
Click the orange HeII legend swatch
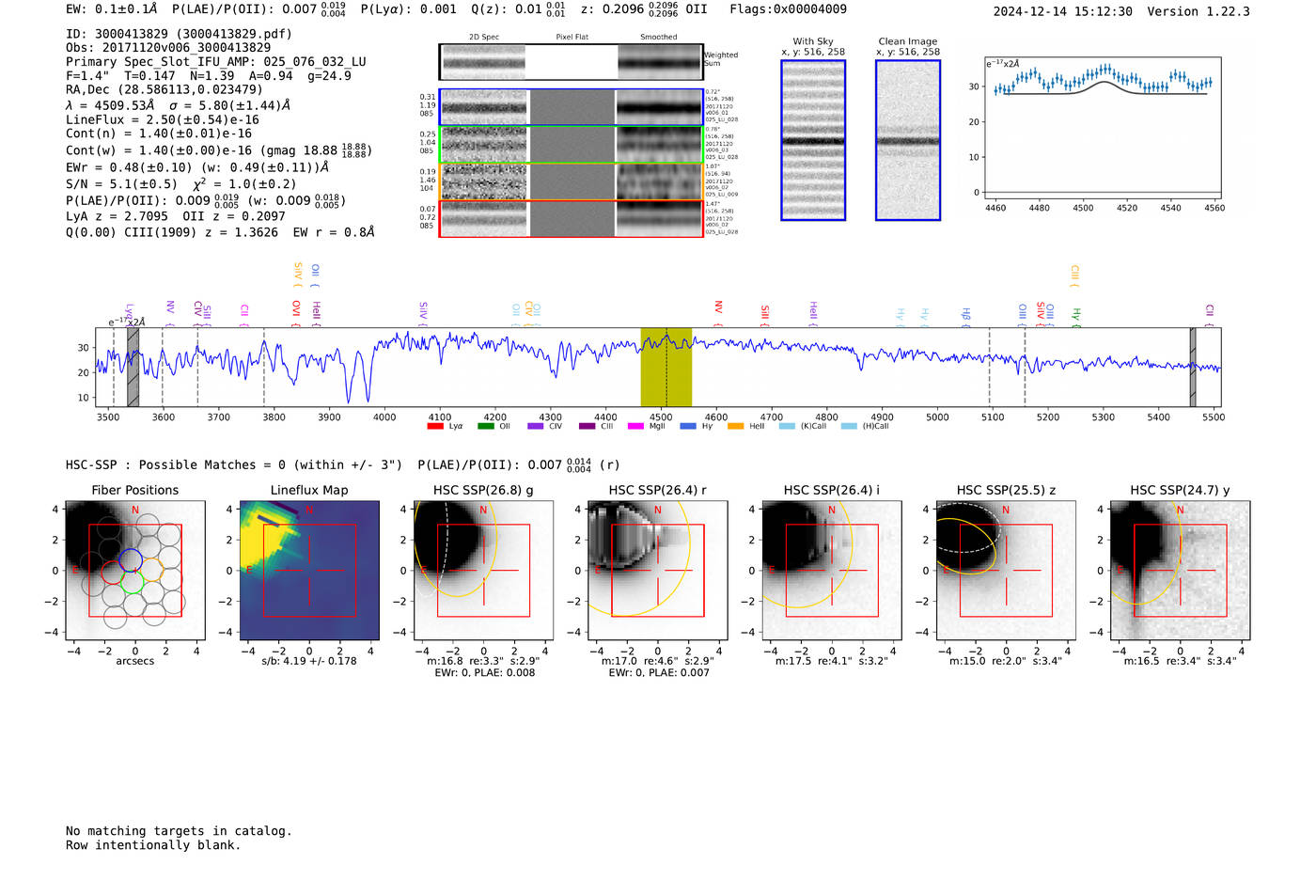pyautogui.click(x=736, y=426)
